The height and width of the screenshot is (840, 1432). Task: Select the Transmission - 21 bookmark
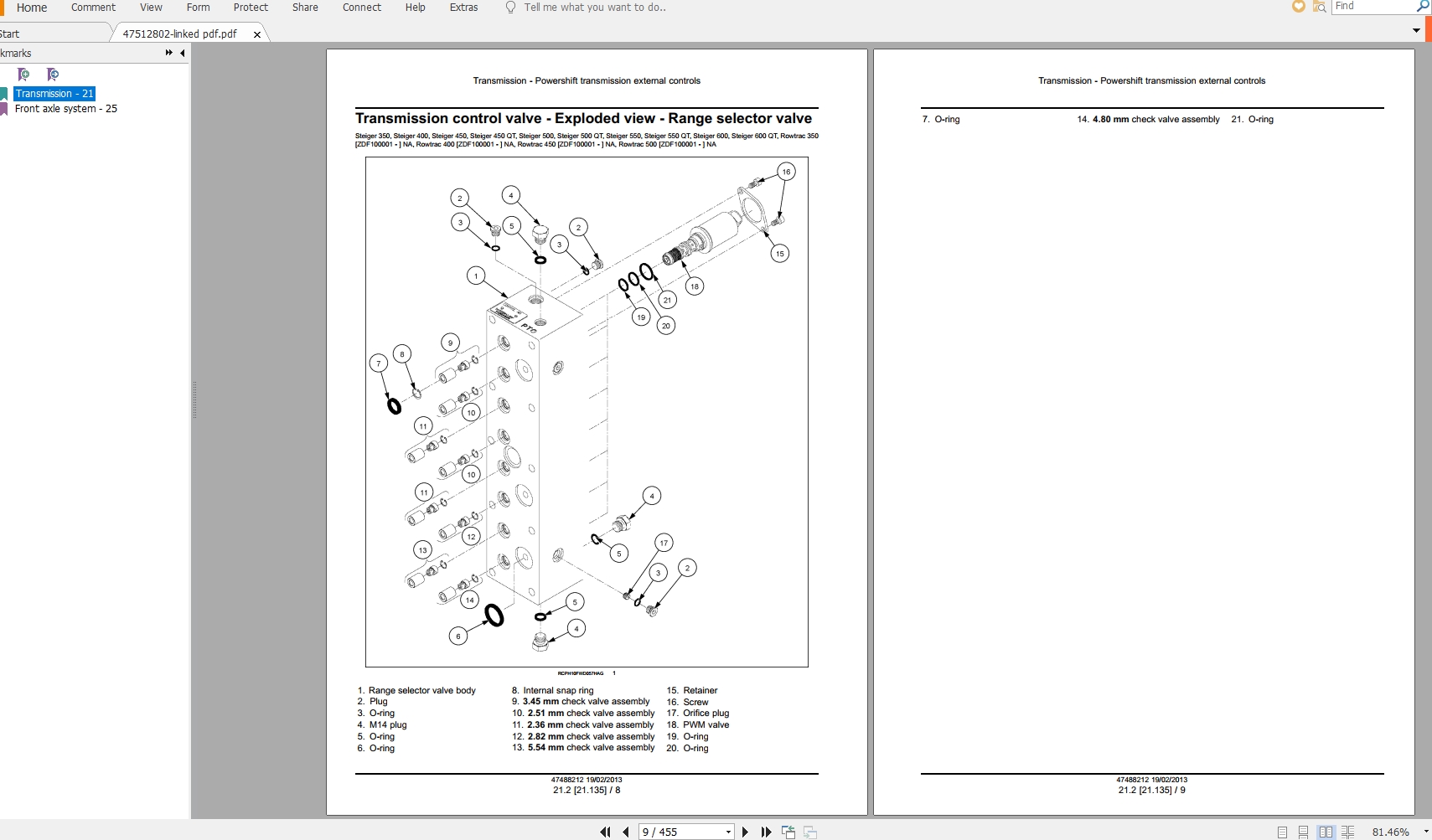54,94
